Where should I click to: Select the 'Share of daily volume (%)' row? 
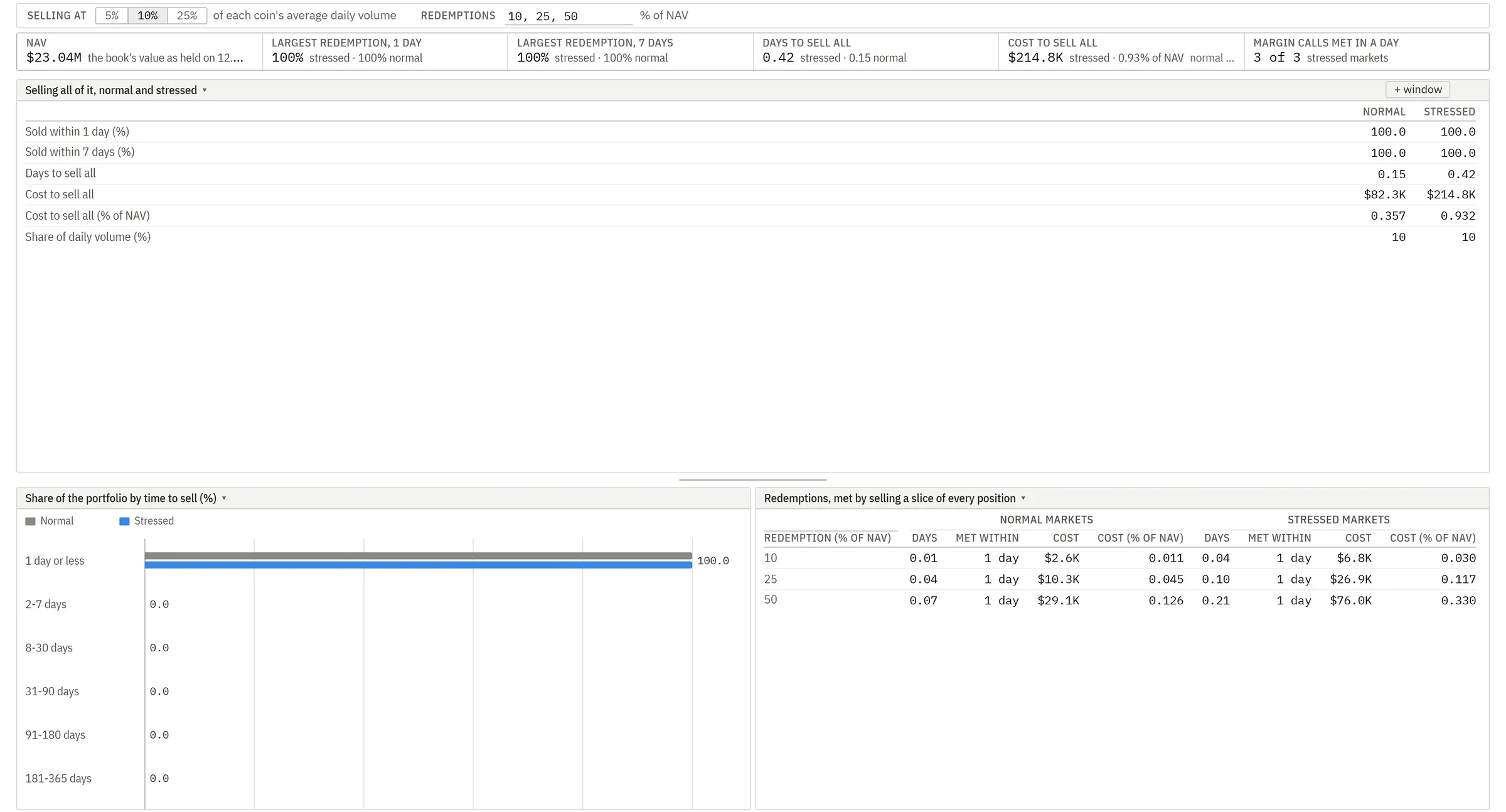tap(750, 237)
